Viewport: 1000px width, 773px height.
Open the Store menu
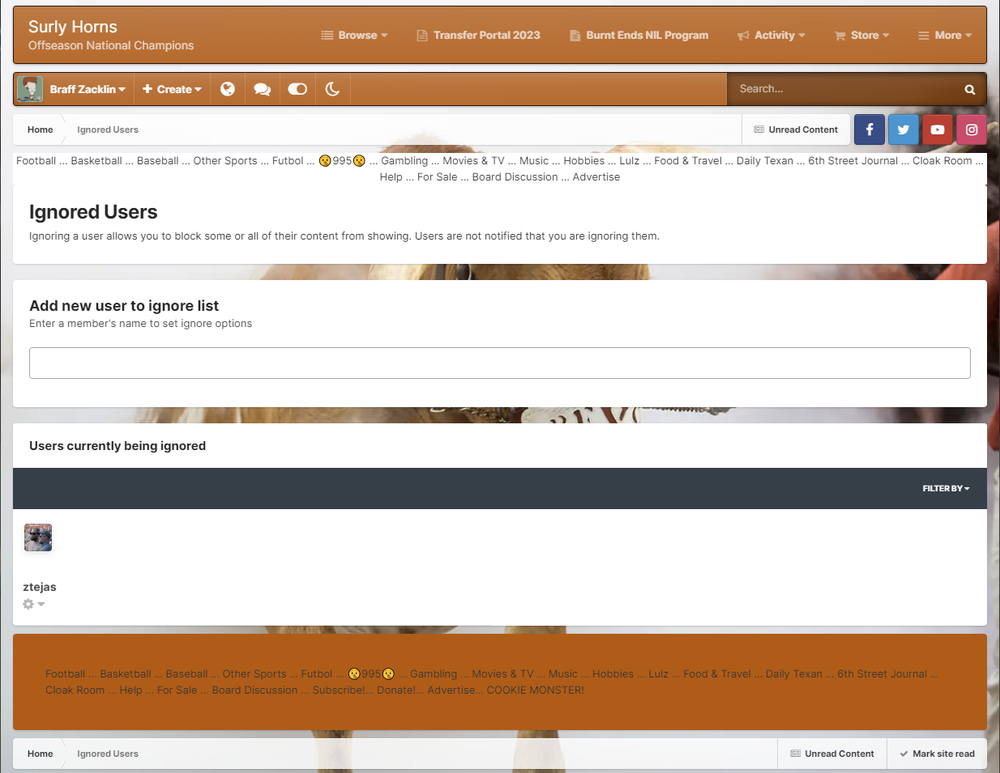pyautogui.click(x=861, y=35)
